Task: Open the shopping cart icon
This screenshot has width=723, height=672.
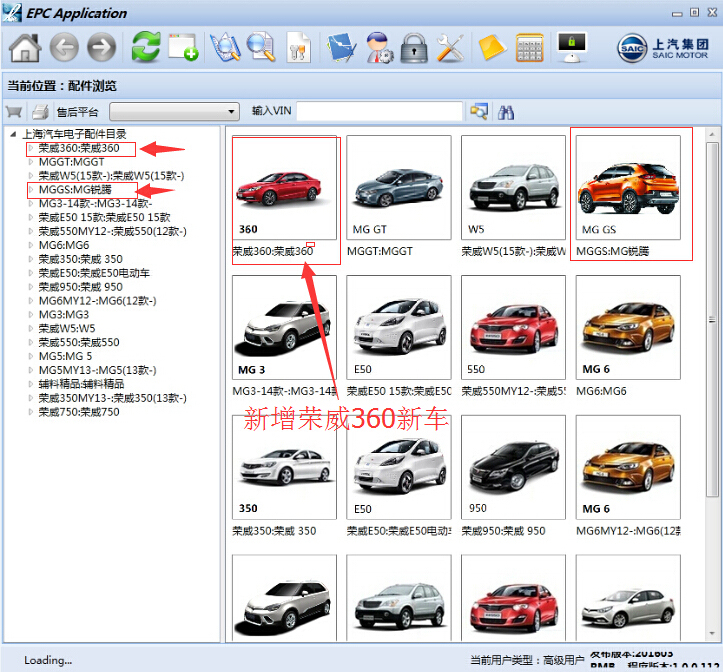Action: tap(14, 112)
